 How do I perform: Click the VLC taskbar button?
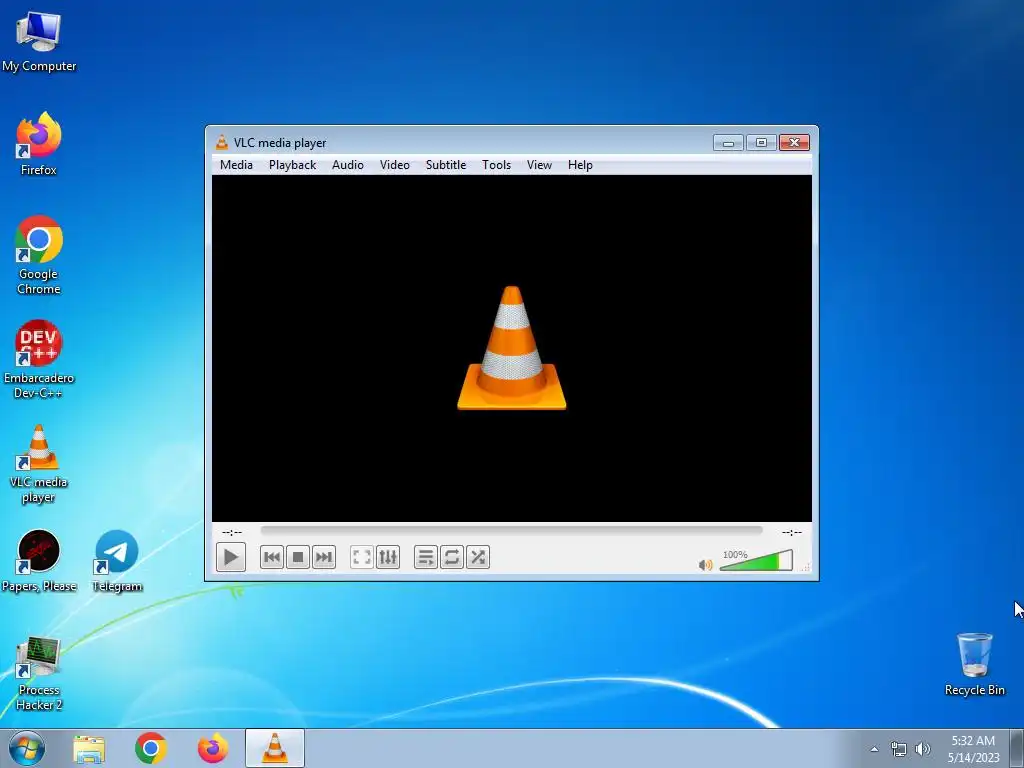click(x=275, y=748)
